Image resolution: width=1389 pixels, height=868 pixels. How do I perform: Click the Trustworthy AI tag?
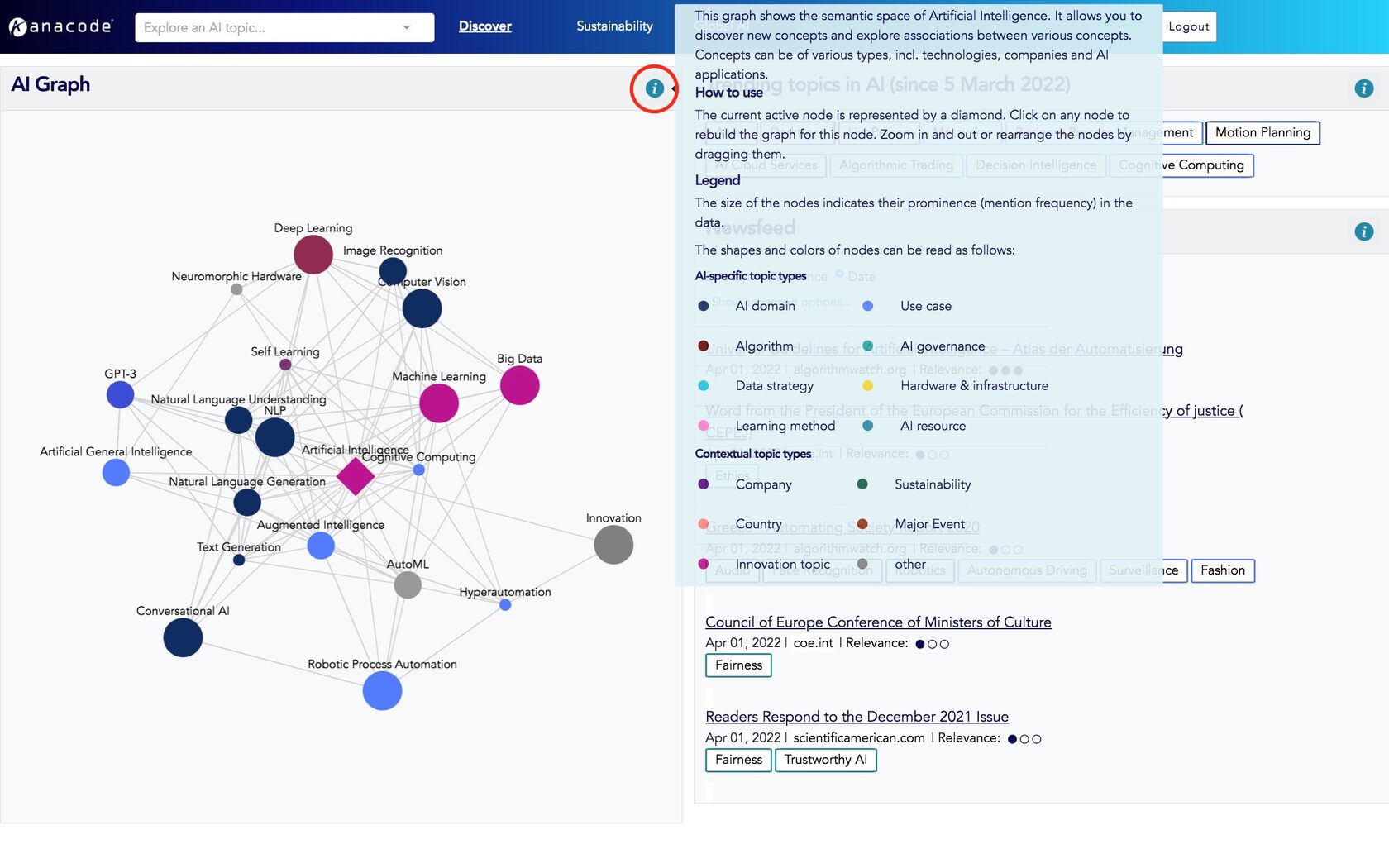pyautogui.click(x=825, y=760)
